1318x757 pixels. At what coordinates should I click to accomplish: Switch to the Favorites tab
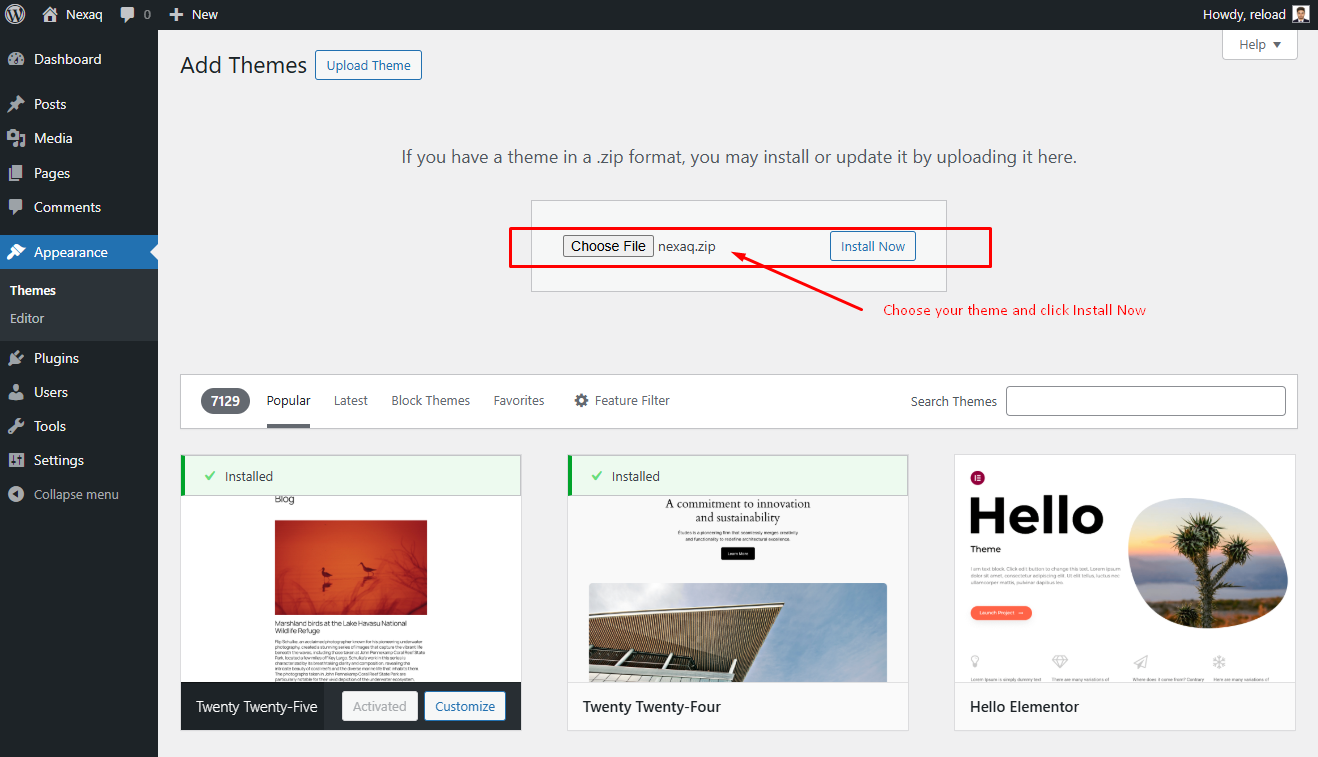(x=519, y=400)
